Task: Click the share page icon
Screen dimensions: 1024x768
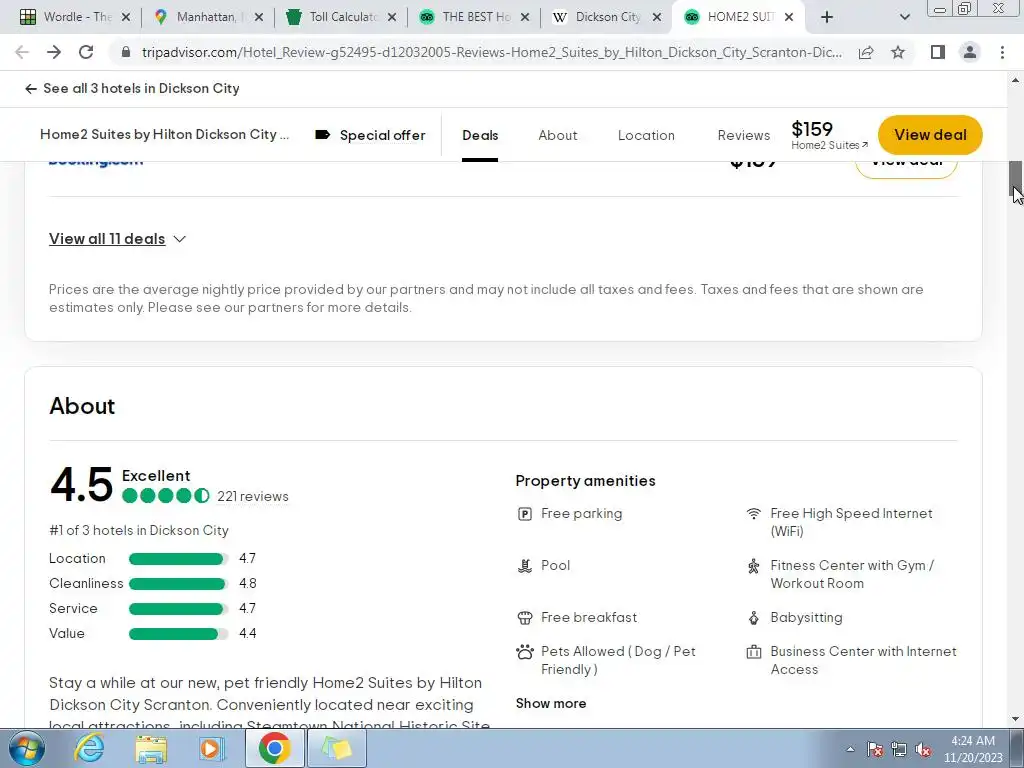Action: pos(866,52)
